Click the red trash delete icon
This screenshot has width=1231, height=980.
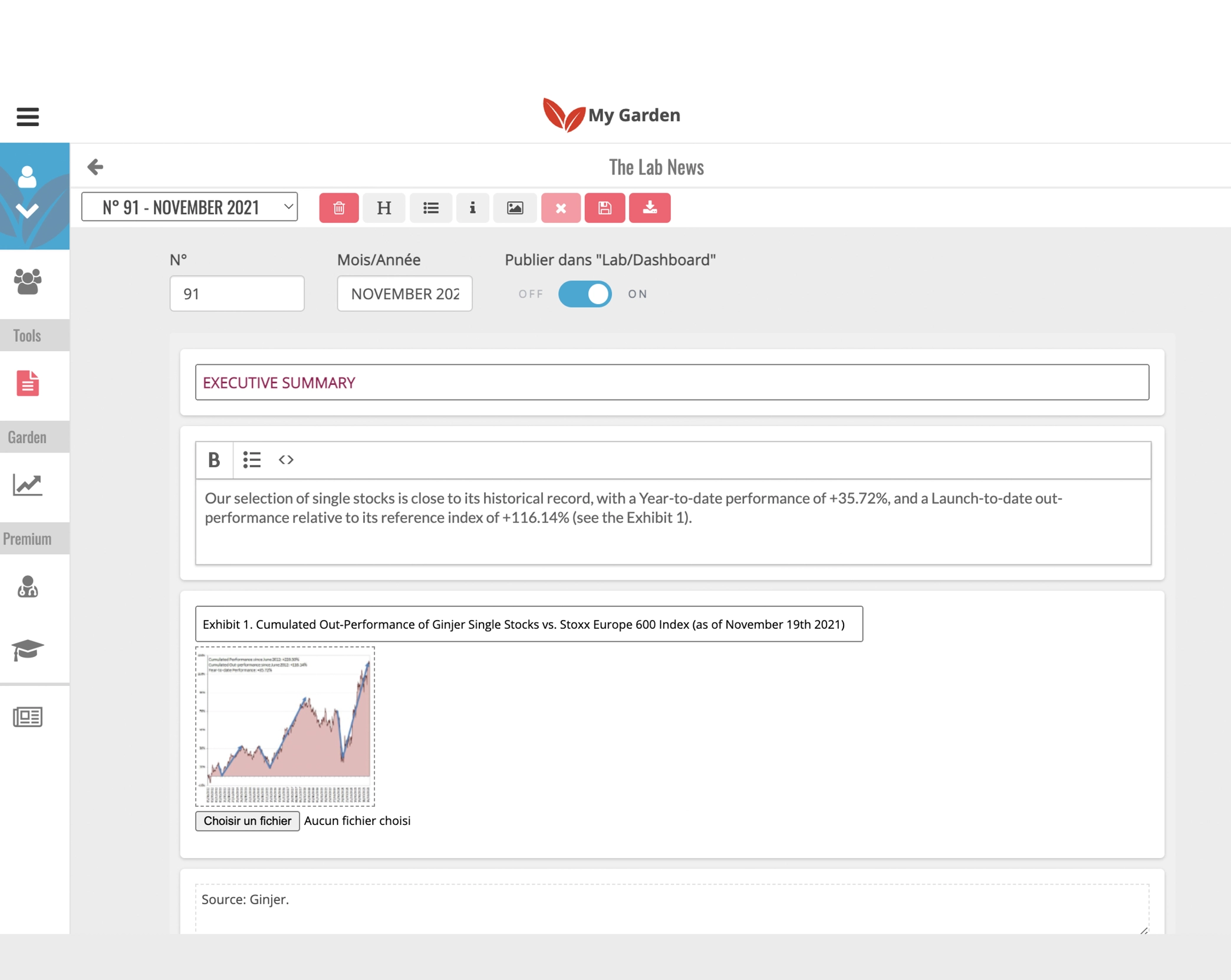[338, 208]
